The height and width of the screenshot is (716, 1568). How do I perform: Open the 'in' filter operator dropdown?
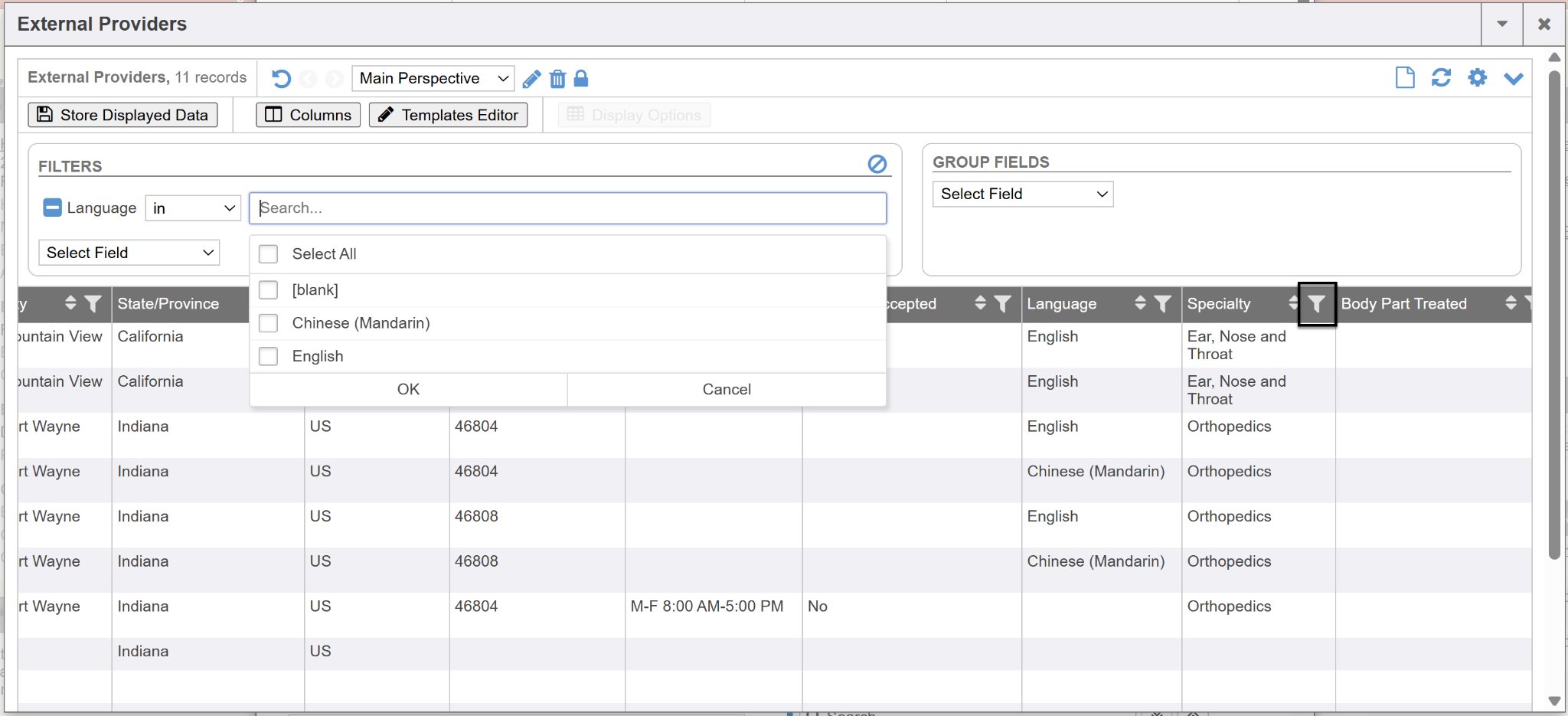pyautogui.click(x=193, y=208)
